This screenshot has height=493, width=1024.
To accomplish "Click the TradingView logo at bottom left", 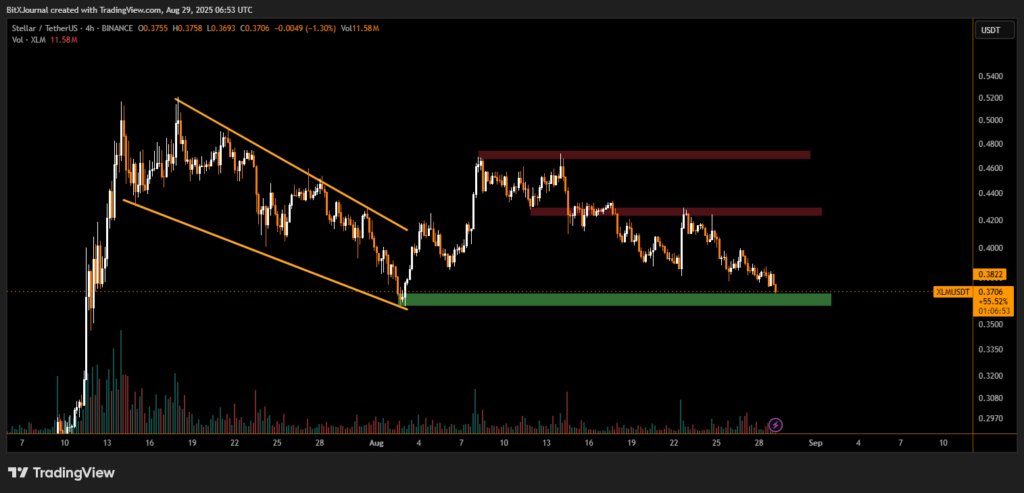I will coord(61,472).
